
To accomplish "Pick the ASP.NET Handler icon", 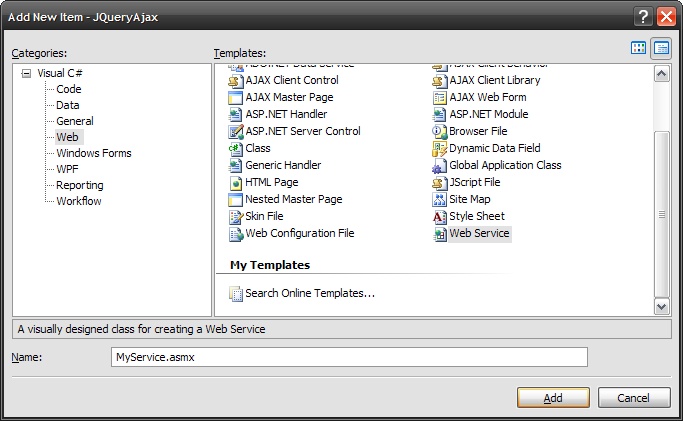I will [x=236, y=115].
